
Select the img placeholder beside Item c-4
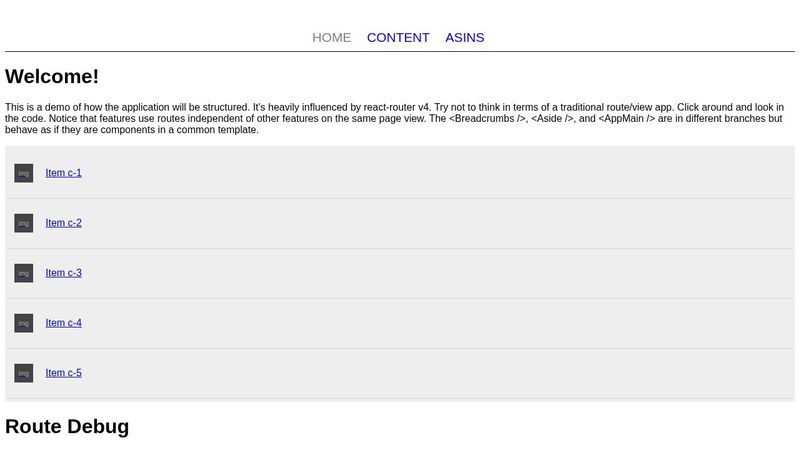[24, 323]
